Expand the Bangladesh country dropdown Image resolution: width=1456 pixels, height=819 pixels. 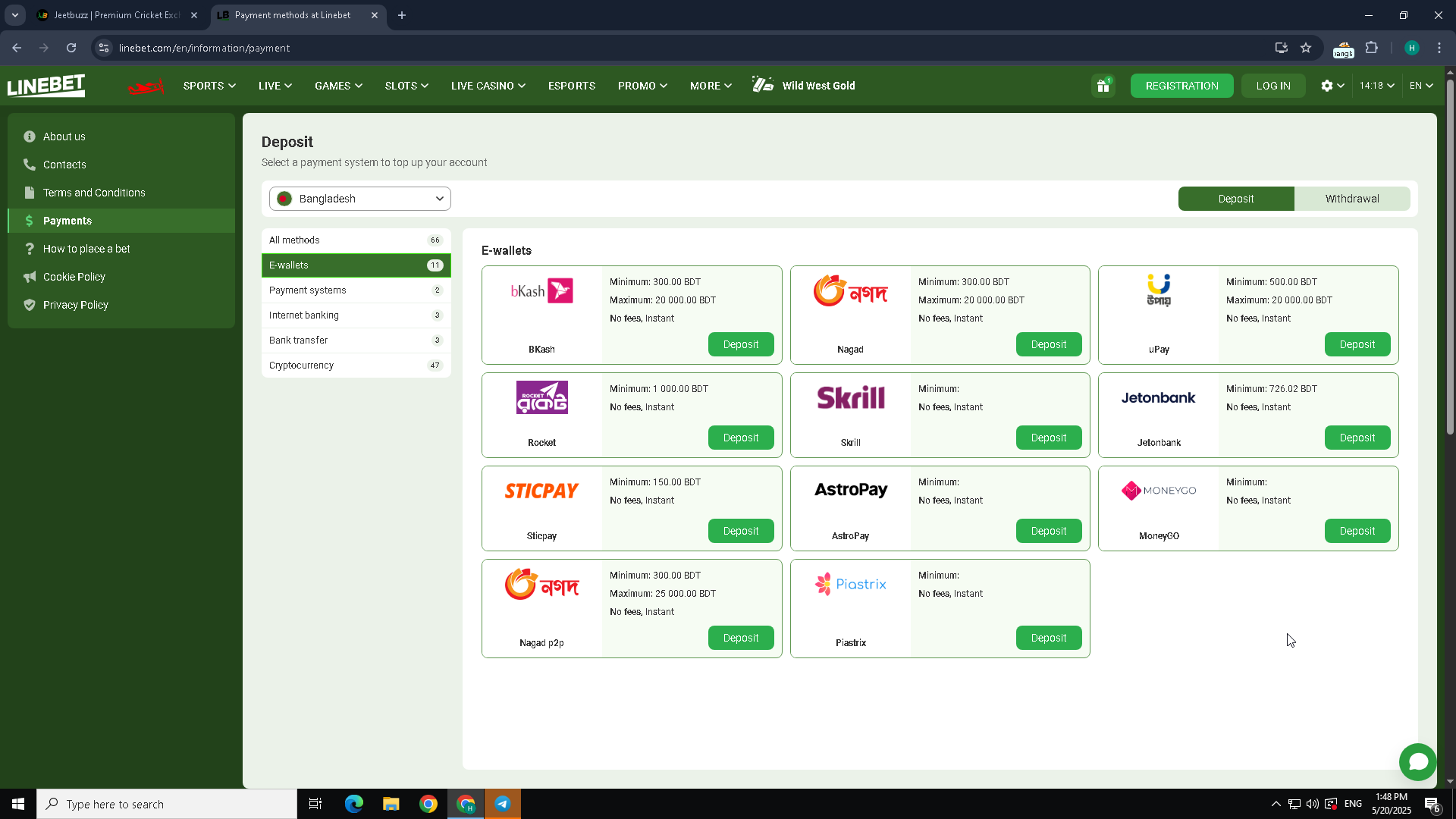(x=359, y=199)
